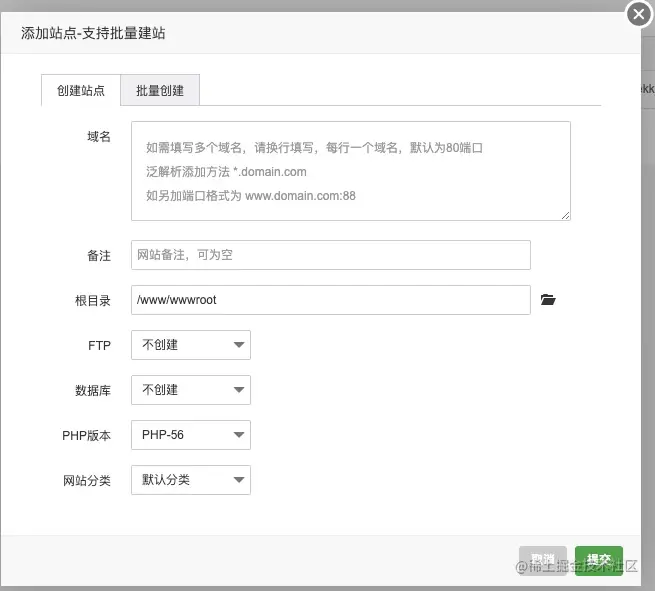
Task: Open the folder browser icon beside root directory
Action: pos(548,299)
